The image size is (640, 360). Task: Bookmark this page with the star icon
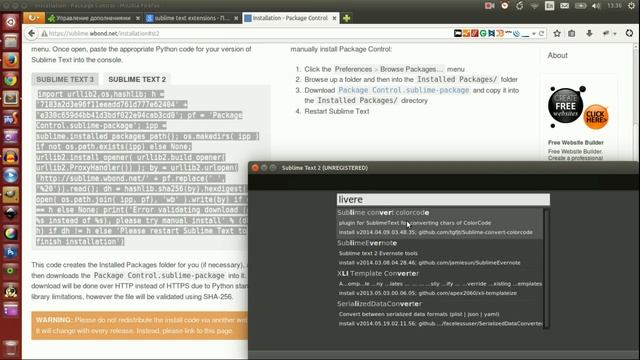[x=557, y=33]
